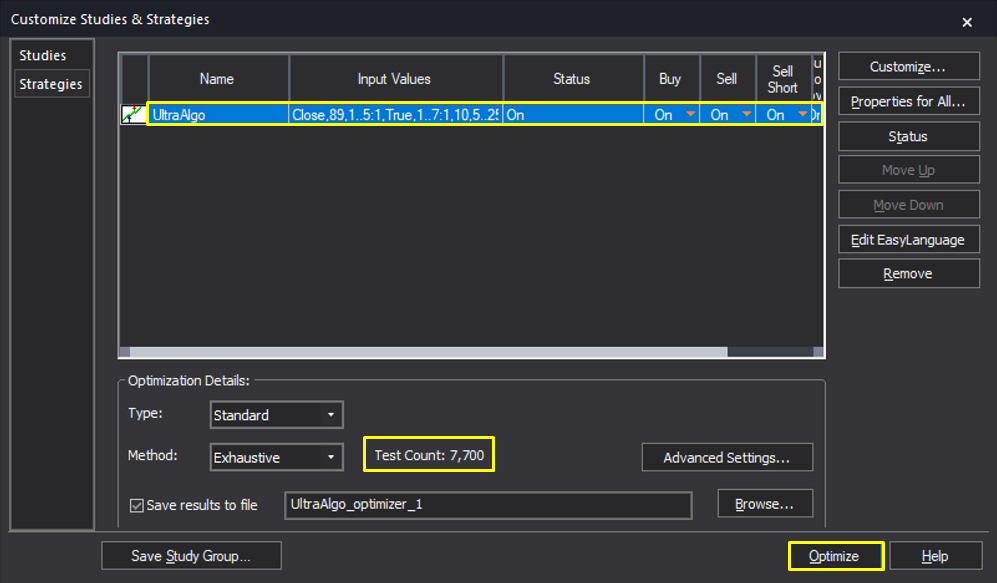The height and width of the screenshot is (583, 997).
Task: Click the Customize... button
Action: [x=909, y=67]
